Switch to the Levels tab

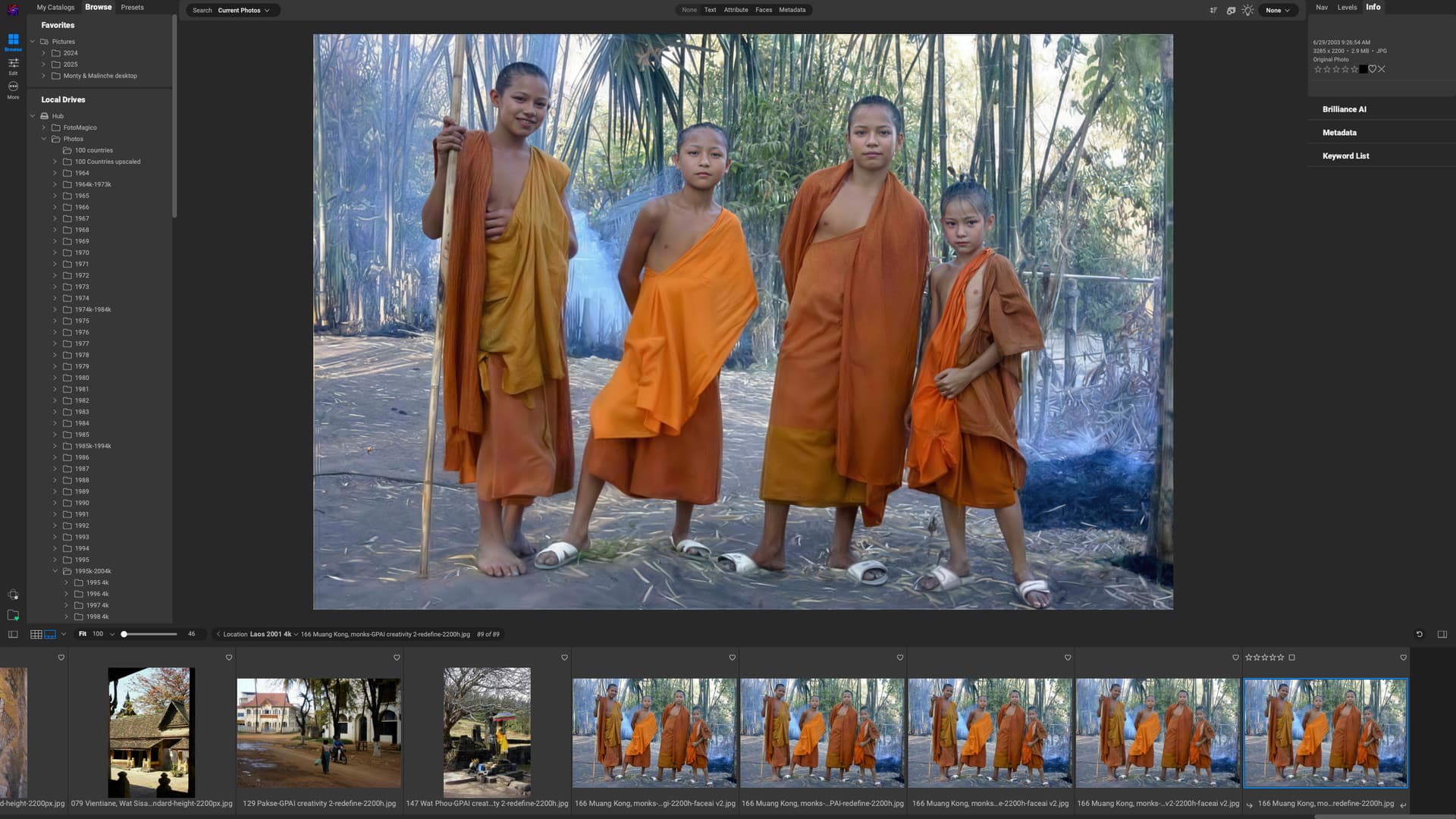click(x=1347, y=8)
